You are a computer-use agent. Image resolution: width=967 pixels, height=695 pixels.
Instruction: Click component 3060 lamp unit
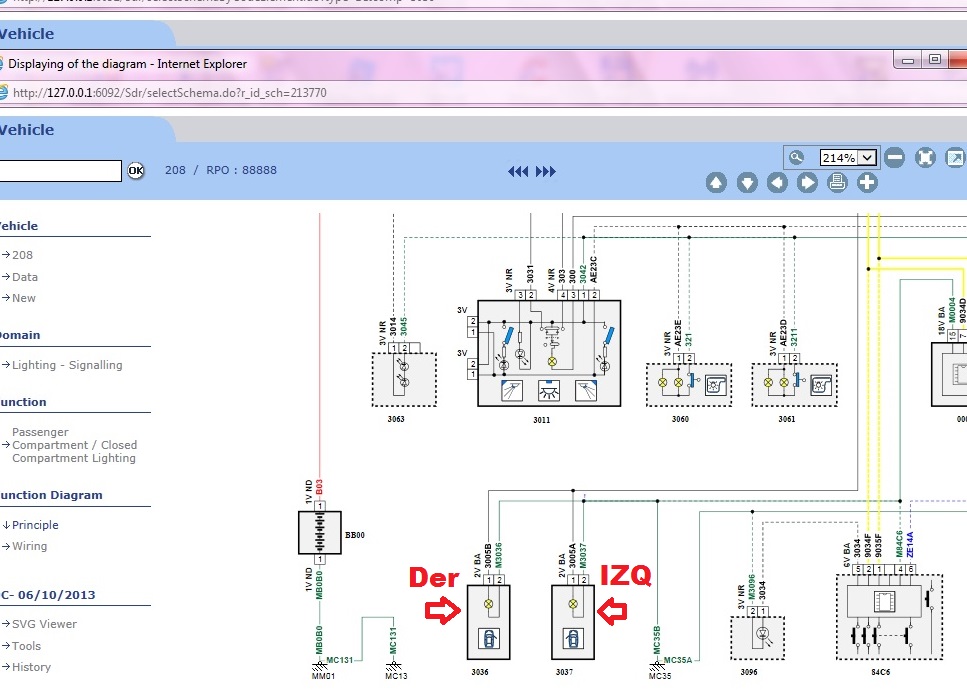(689, 385)
